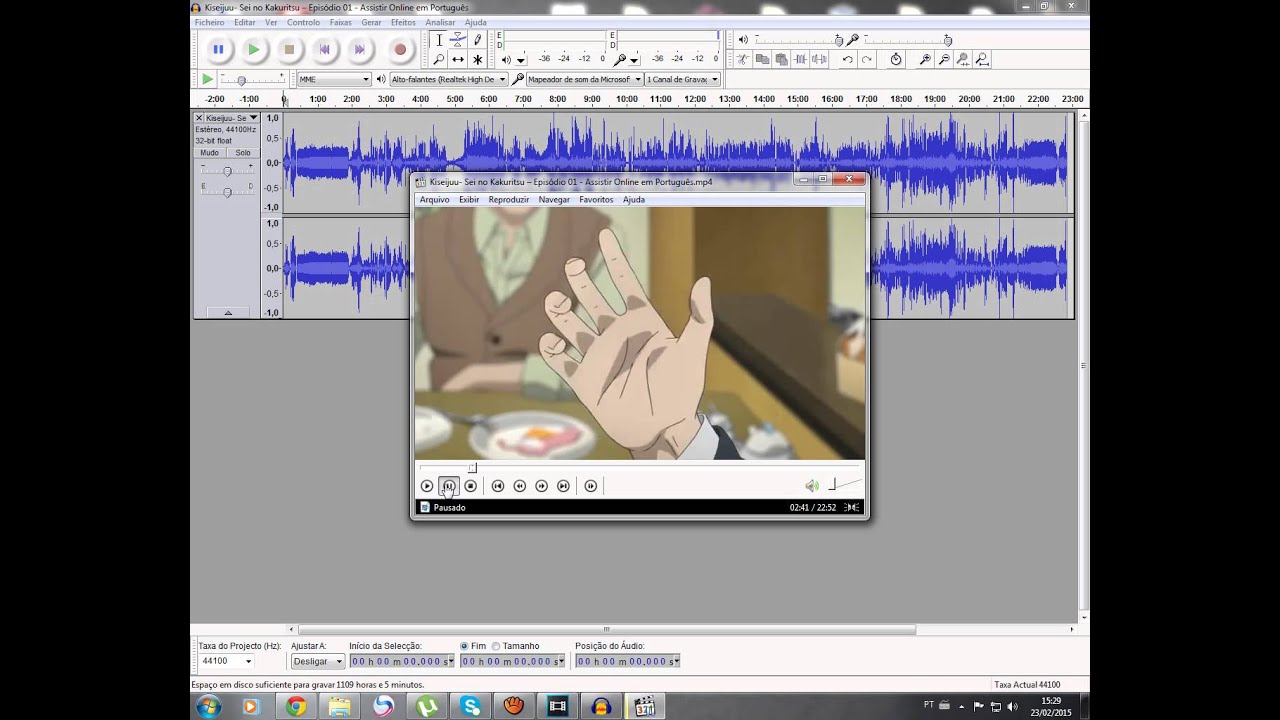Click the Fit Project zoom icon

tap(982, 60)
